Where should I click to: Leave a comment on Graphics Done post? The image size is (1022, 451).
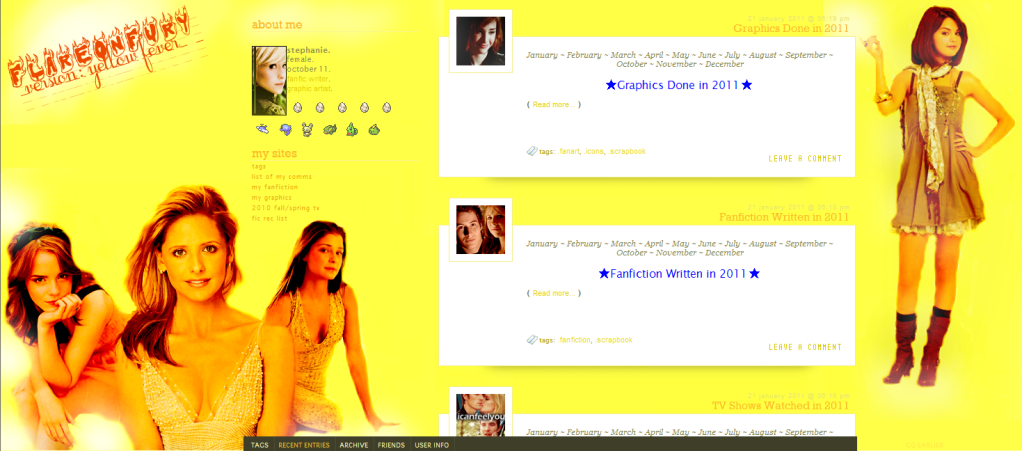point(805,158)
